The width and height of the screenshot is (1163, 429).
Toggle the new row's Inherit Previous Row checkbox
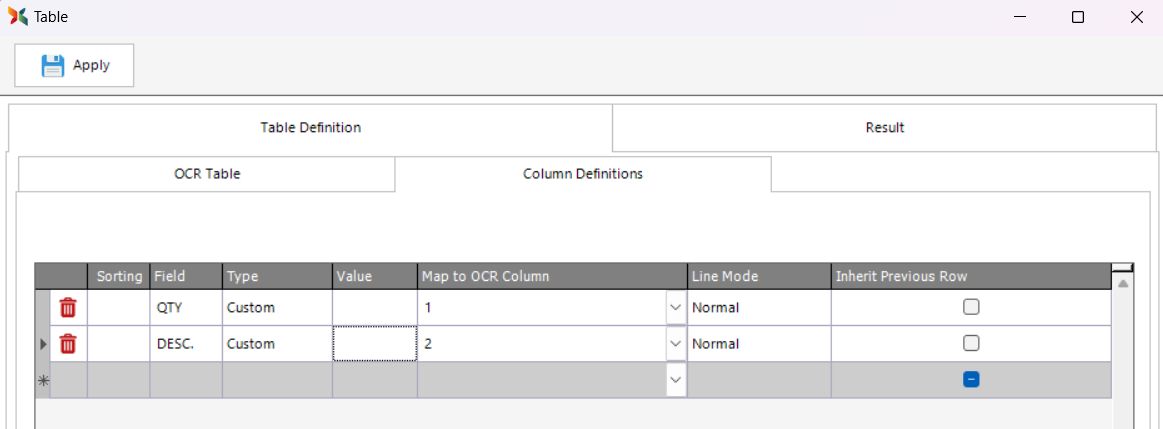[971, 380]
